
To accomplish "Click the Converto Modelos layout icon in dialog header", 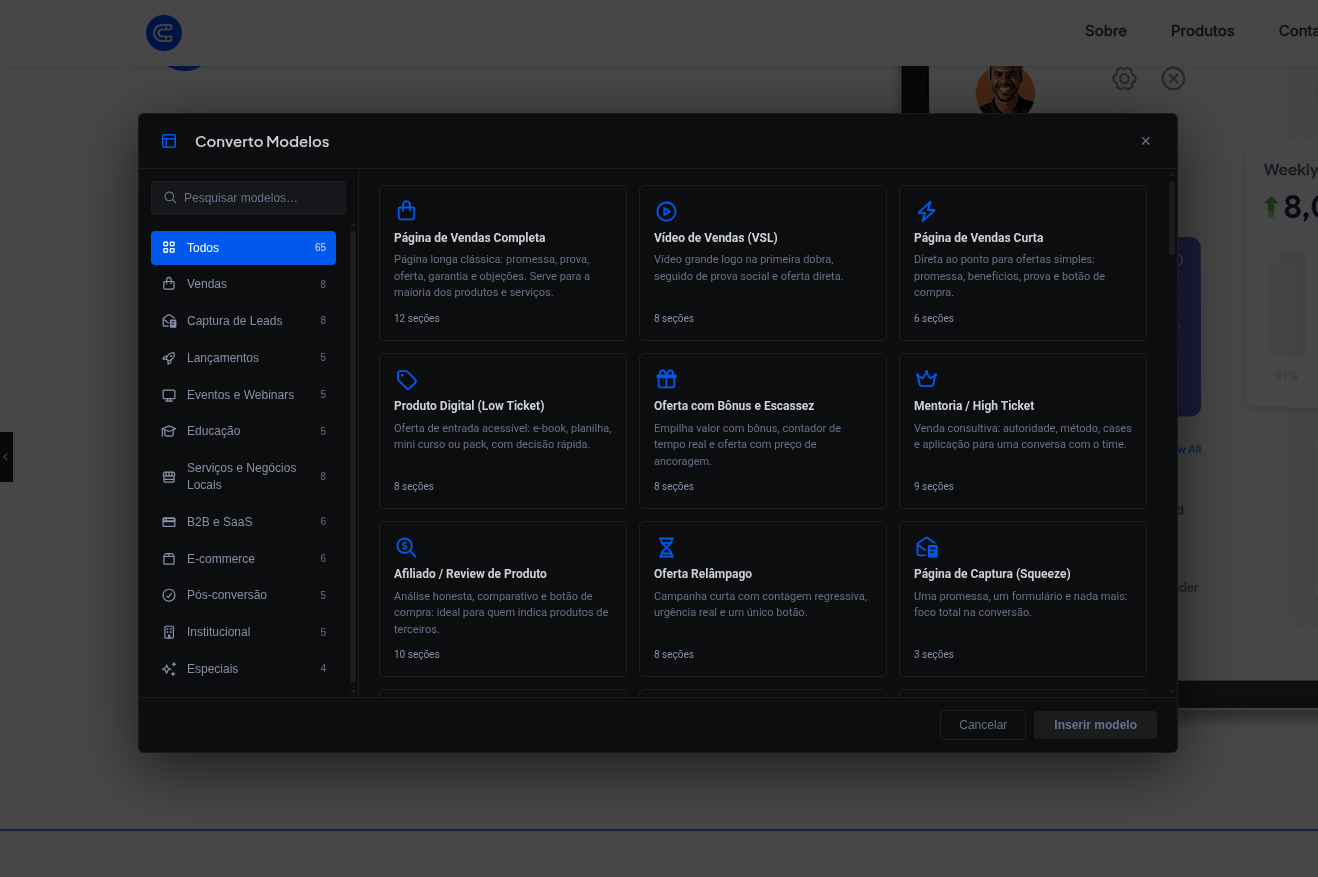I will coord(169,141).
